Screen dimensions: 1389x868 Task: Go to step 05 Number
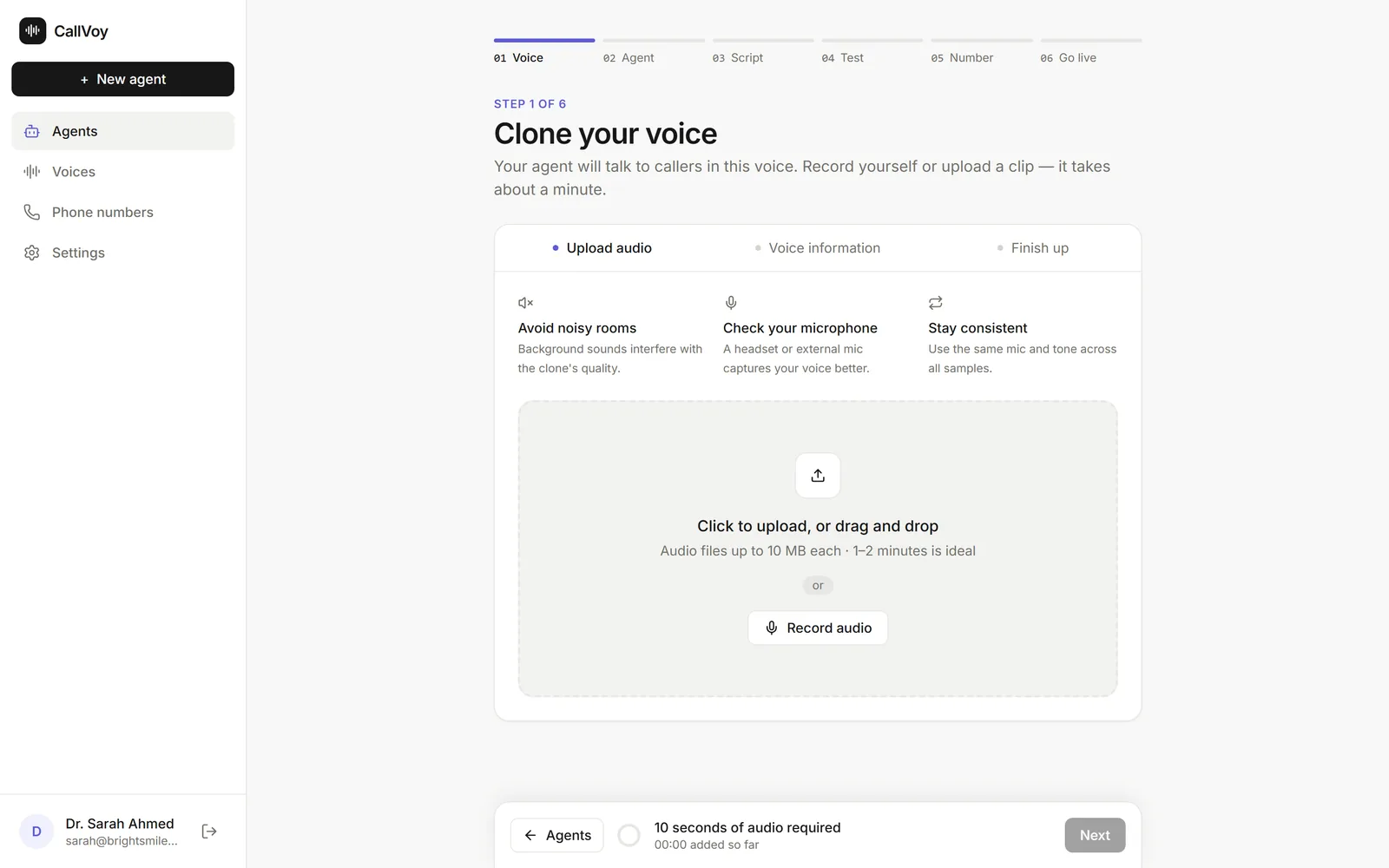(982, 52)
